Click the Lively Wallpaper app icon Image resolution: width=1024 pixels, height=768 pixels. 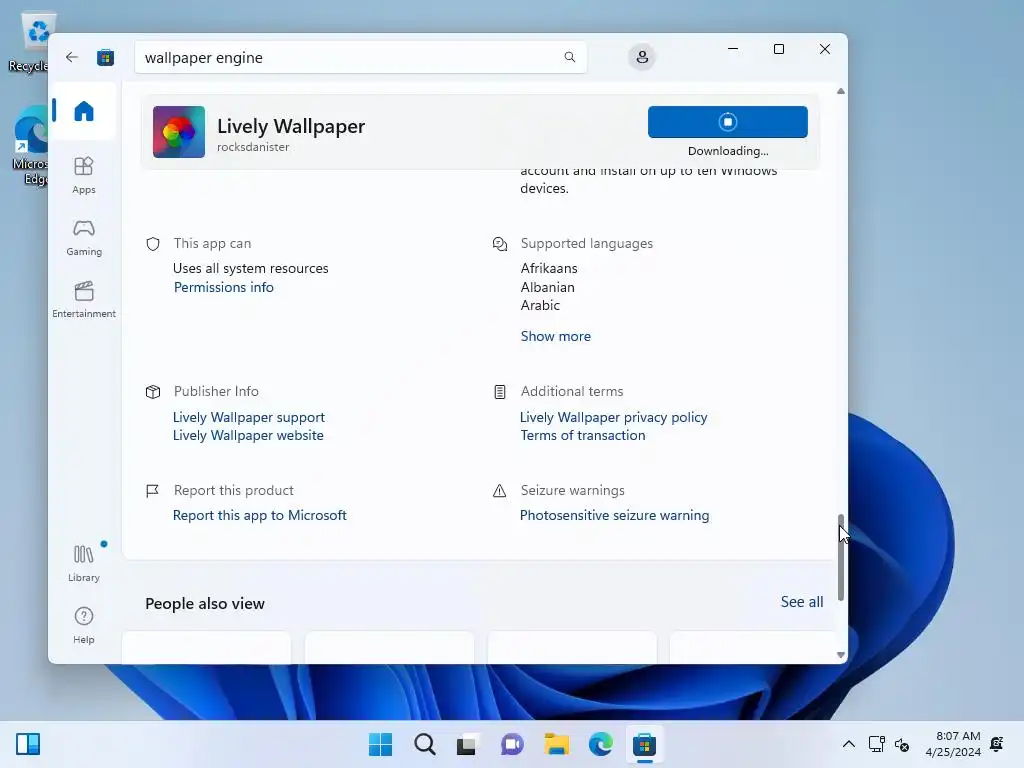pyautogui.click(x=179, y=132)
